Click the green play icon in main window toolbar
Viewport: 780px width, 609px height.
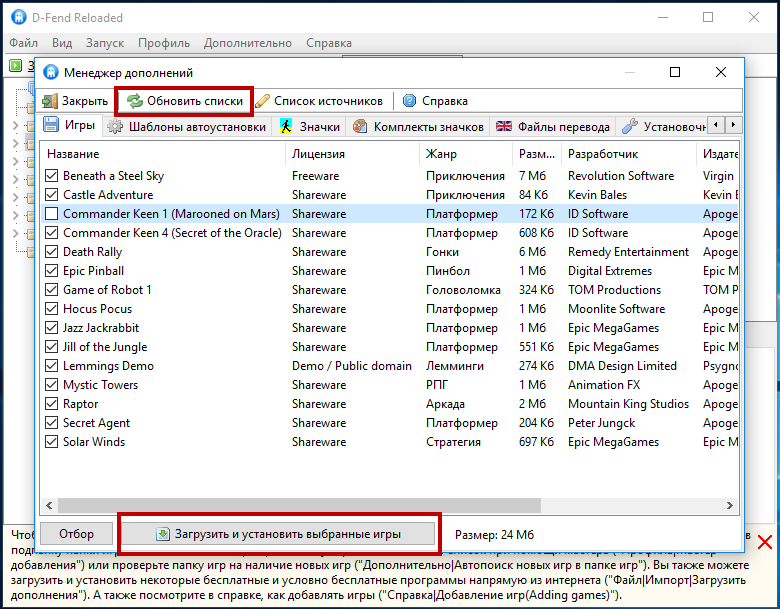click(x=15, y=65)
